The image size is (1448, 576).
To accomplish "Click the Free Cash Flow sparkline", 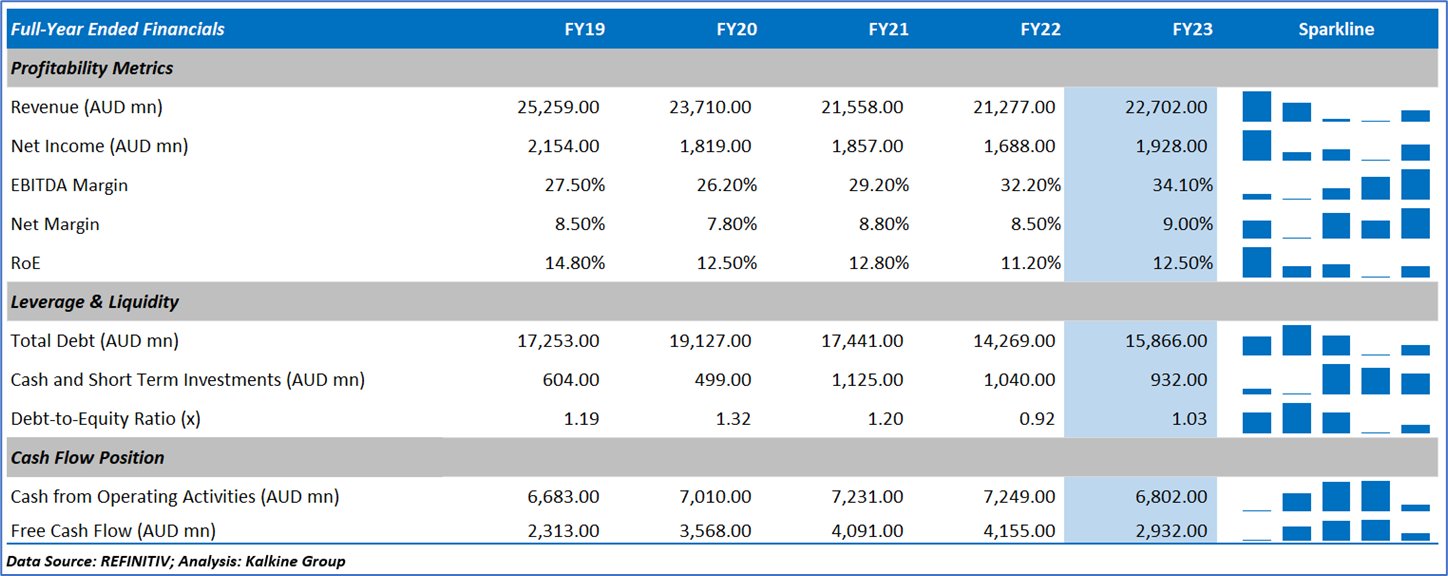I will tap(1336, 530).
